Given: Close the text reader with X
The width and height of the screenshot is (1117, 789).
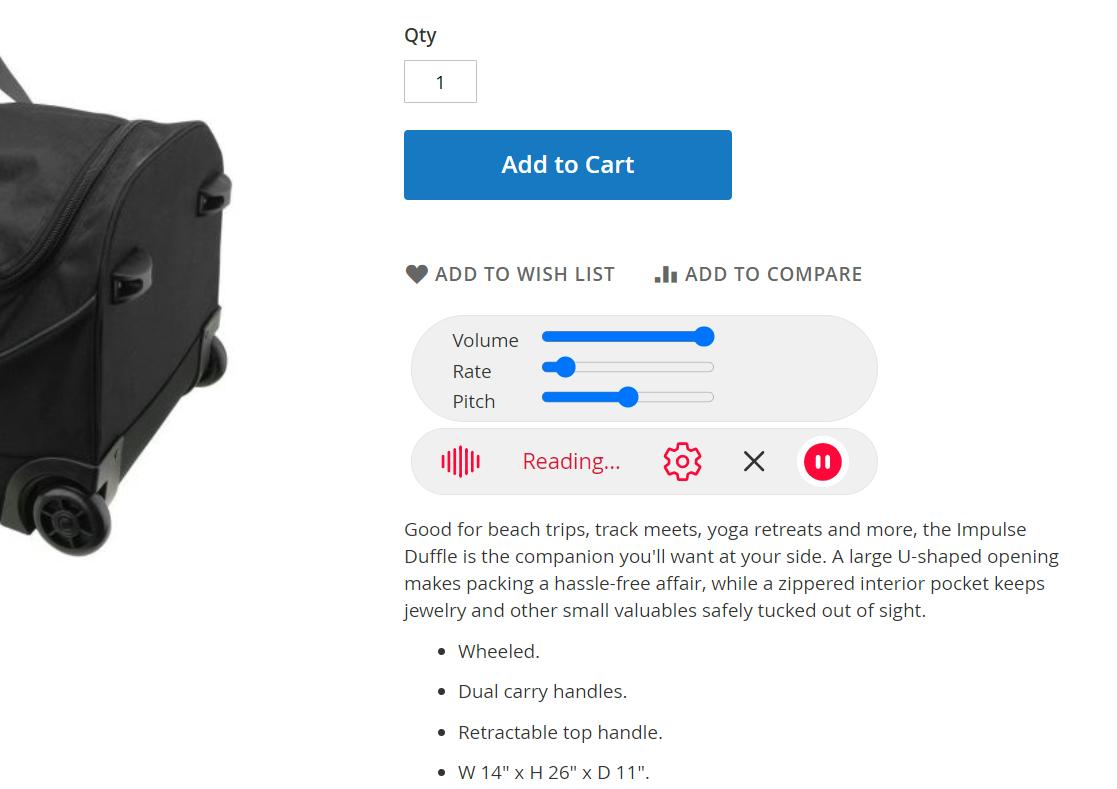Looking at the screenshot, I should (754, 461).
